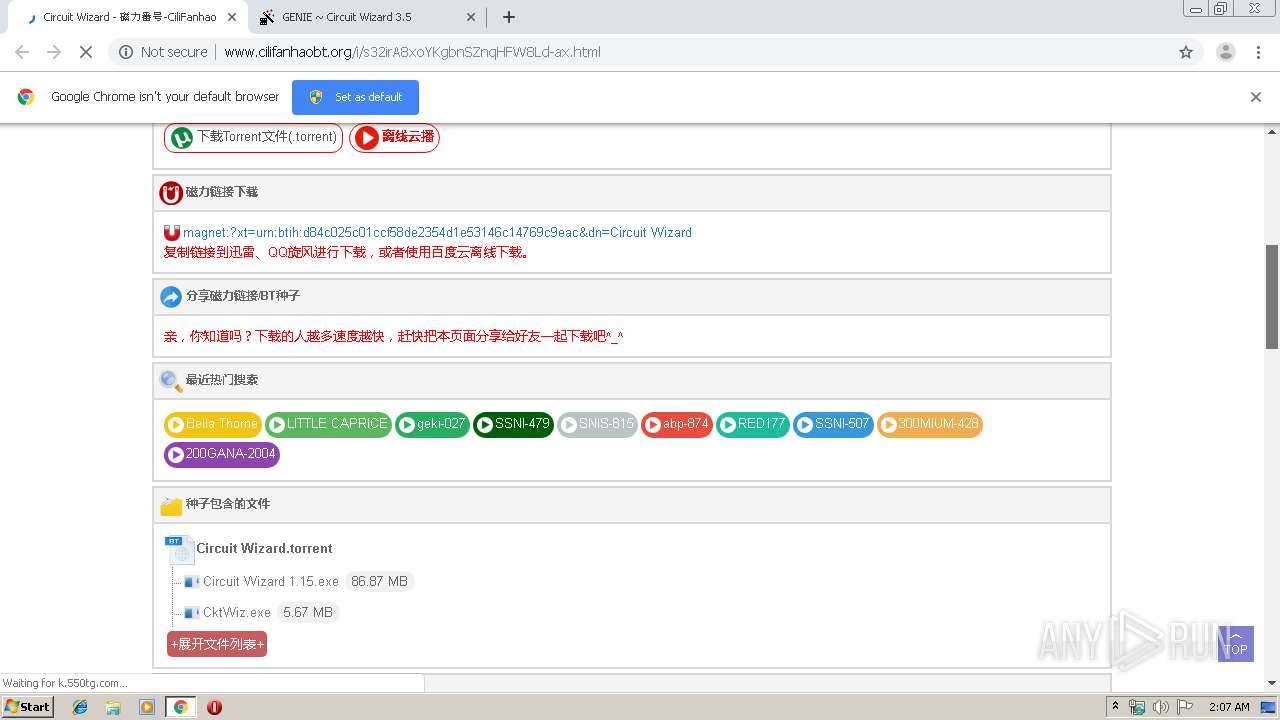This screenshot has width=1280, height=720.
Task: Open the SSNI-507 tag
Action: 833,424
